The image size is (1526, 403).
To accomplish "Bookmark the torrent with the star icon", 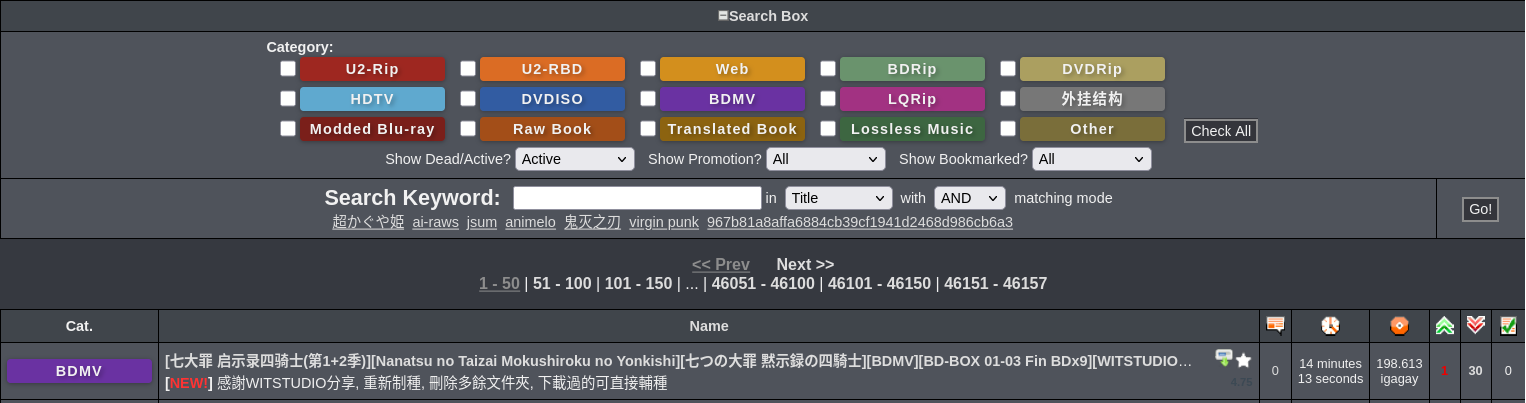I will pos(1243,359).
